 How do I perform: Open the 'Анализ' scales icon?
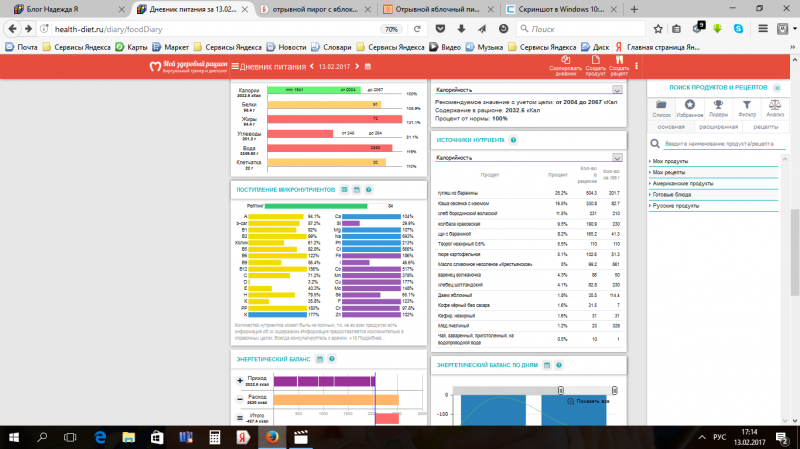tap(774, 107)
